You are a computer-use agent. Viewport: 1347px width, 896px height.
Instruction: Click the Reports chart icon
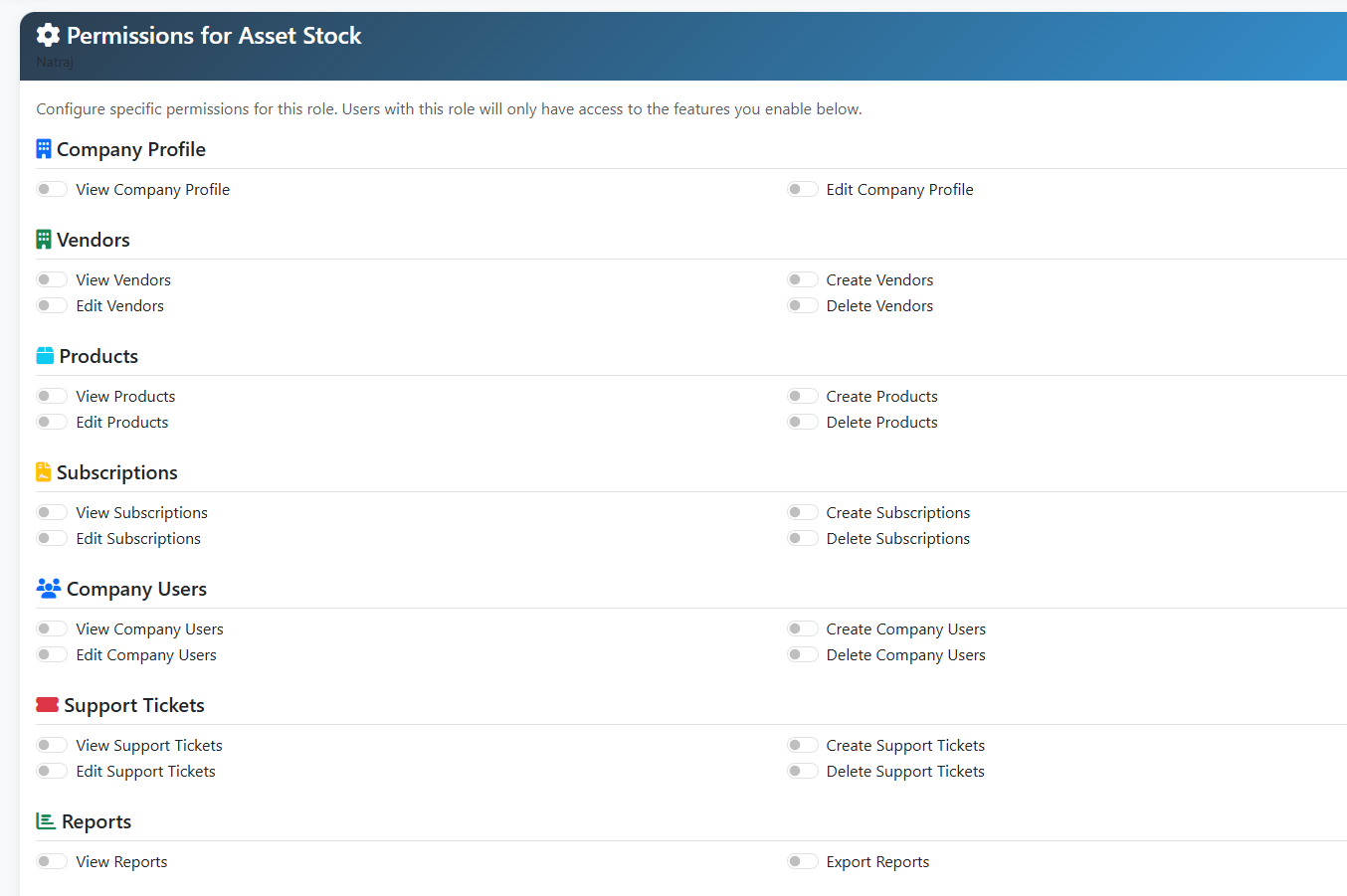tap(46, 821)
